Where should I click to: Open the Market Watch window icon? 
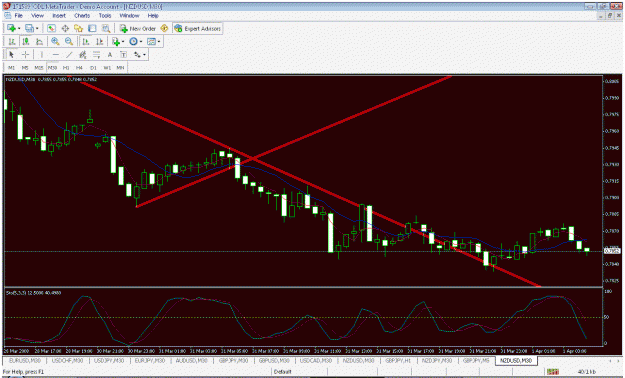coord(51,28)
